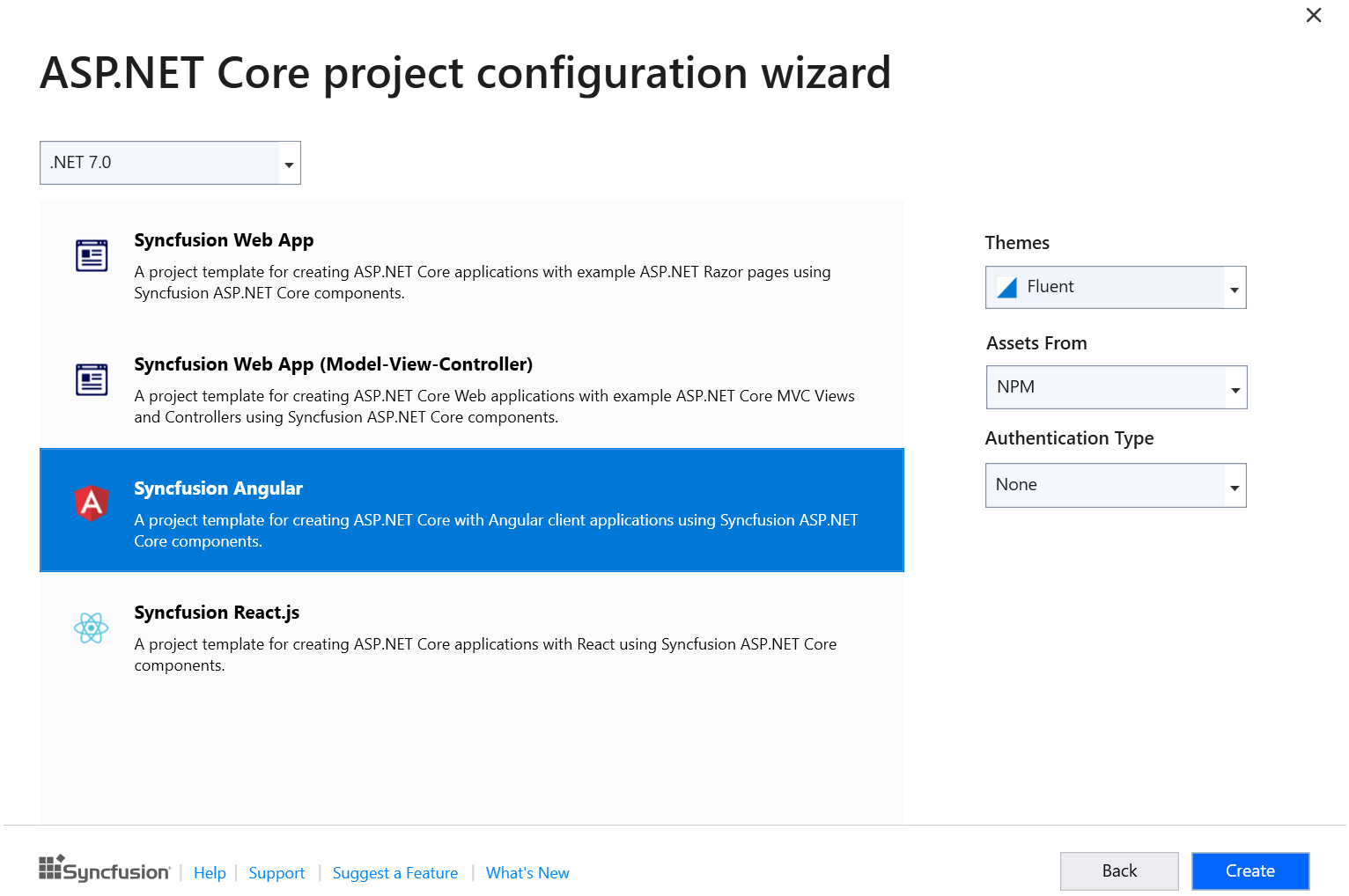Open the Help link

(x=210, y=873)
